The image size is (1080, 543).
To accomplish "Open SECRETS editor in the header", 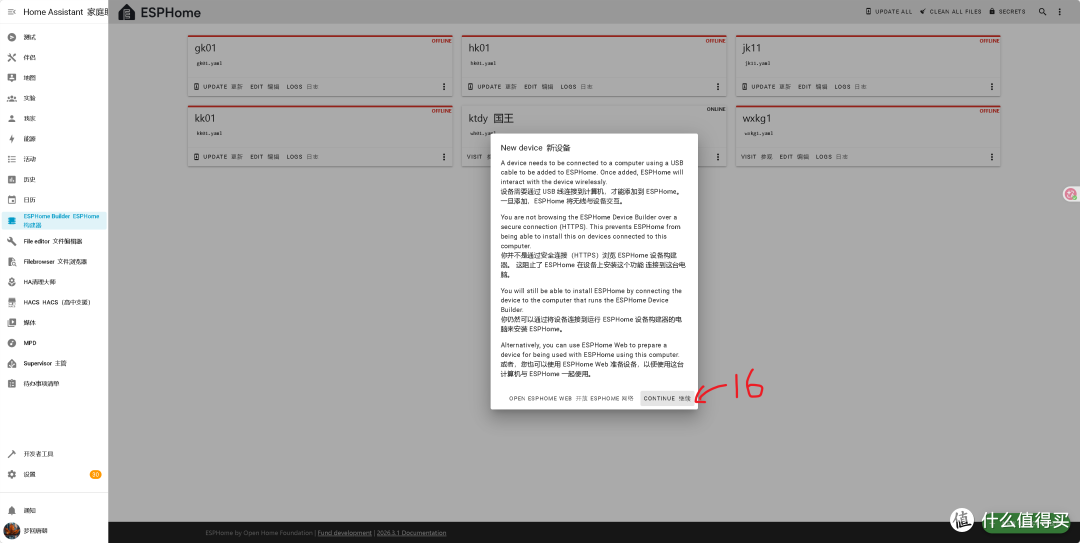I will (x=1007, y=12).
